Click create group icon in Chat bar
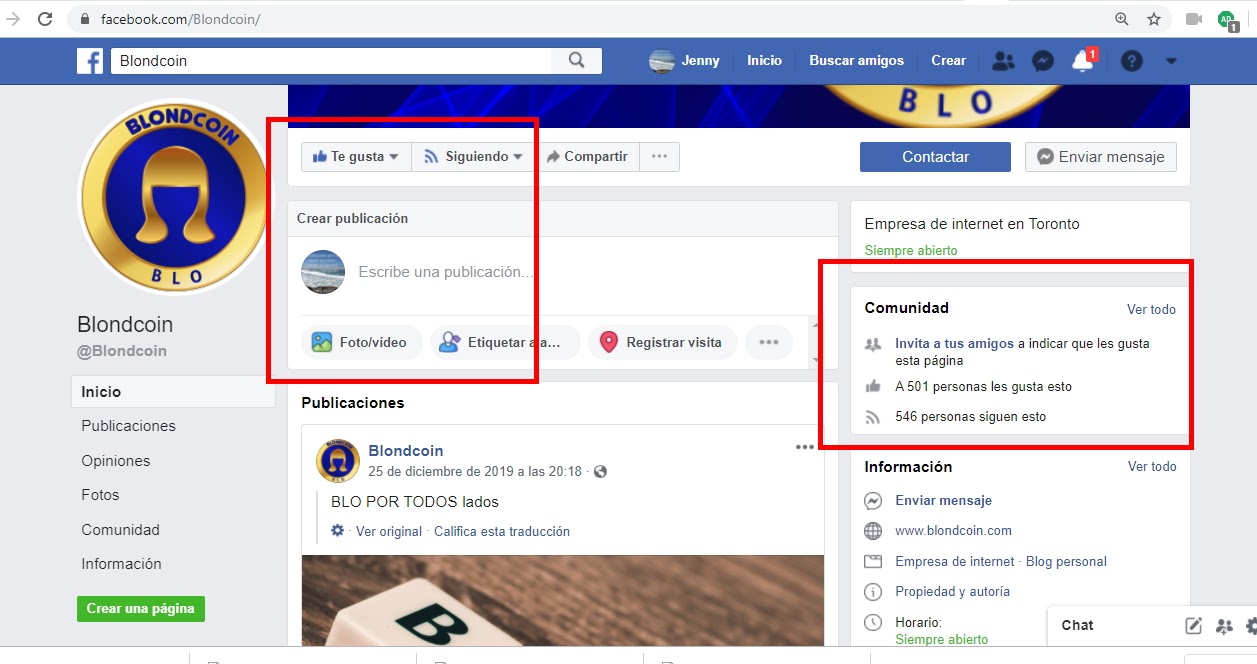The height and width of the screenshot is (664, 1257). (1224, 626)
